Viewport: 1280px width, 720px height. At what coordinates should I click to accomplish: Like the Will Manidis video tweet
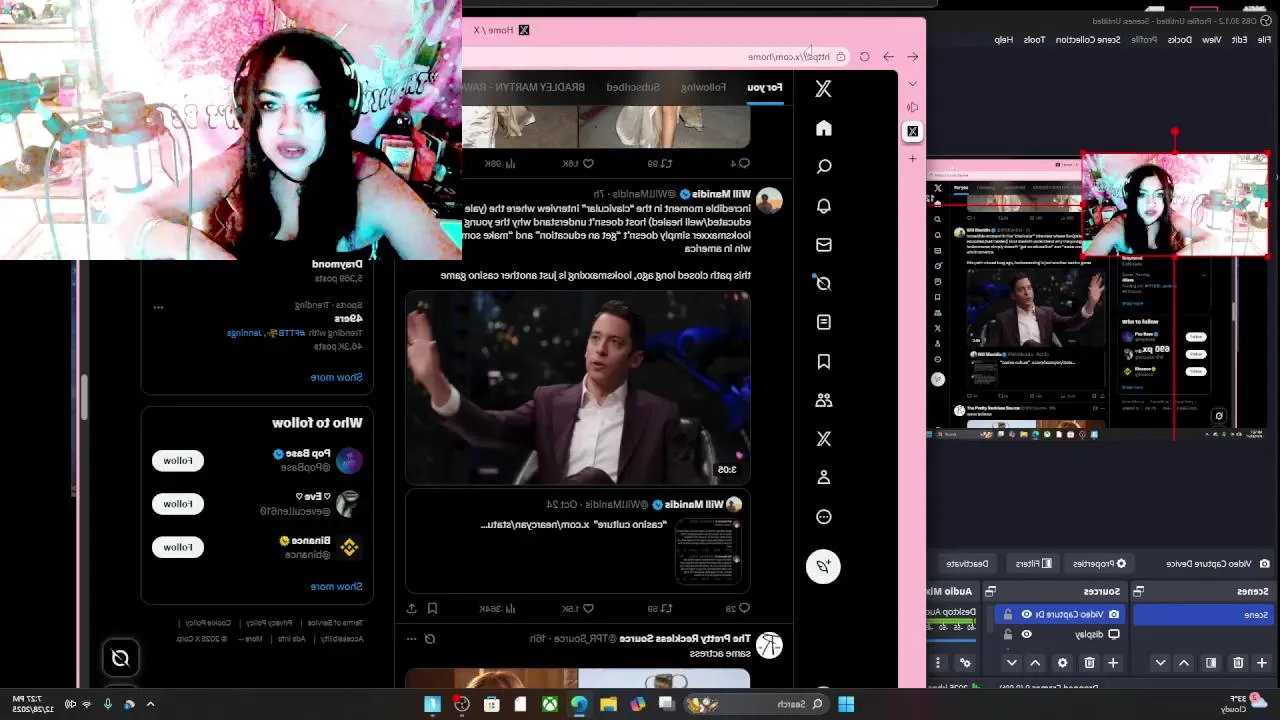click(x=587, y=608)
